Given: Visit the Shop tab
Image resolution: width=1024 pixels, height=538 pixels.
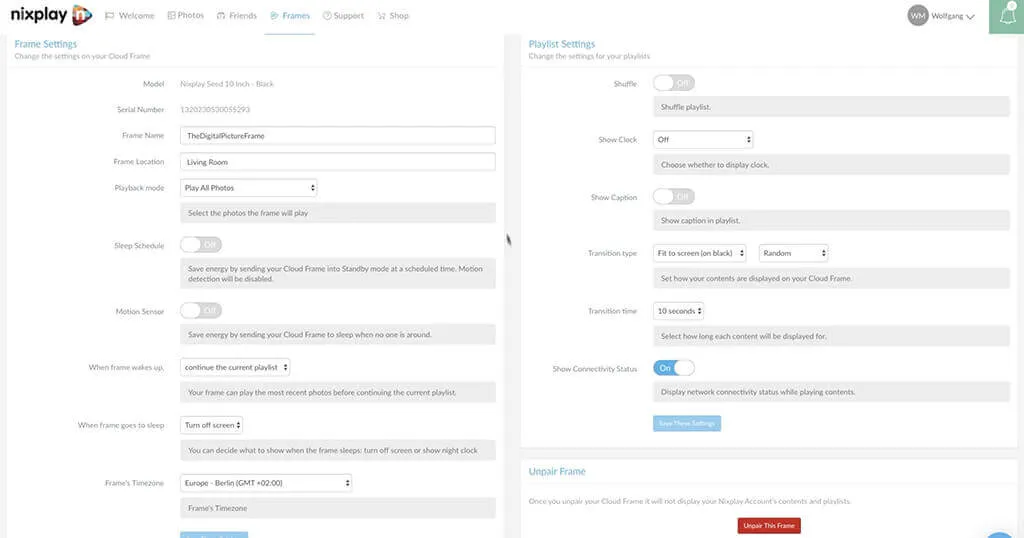Looking at the screenshot, I should [393, 16].
